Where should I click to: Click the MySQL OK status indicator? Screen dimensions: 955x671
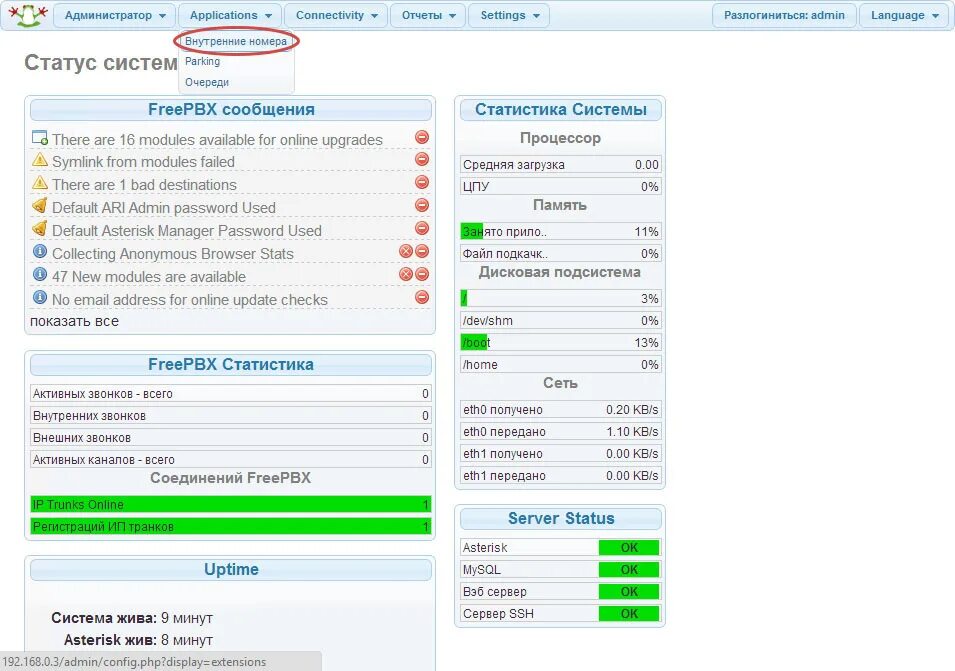[x=629, y=569]
